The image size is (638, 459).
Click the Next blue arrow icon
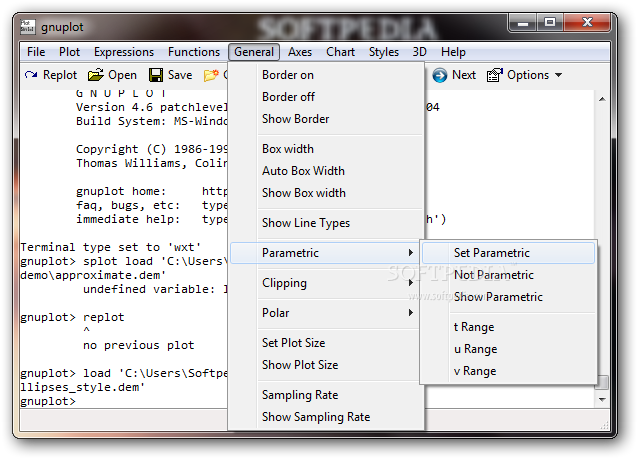pos(439,75)
